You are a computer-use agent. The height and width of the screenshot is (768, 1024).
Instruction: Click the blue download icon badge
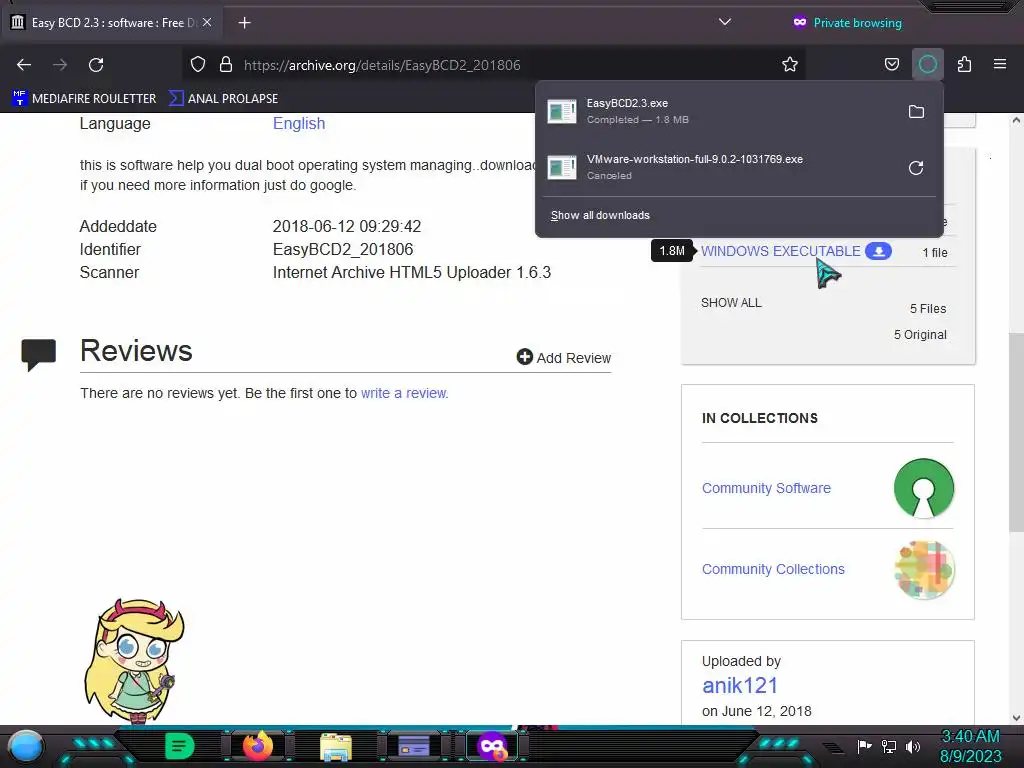878,251
